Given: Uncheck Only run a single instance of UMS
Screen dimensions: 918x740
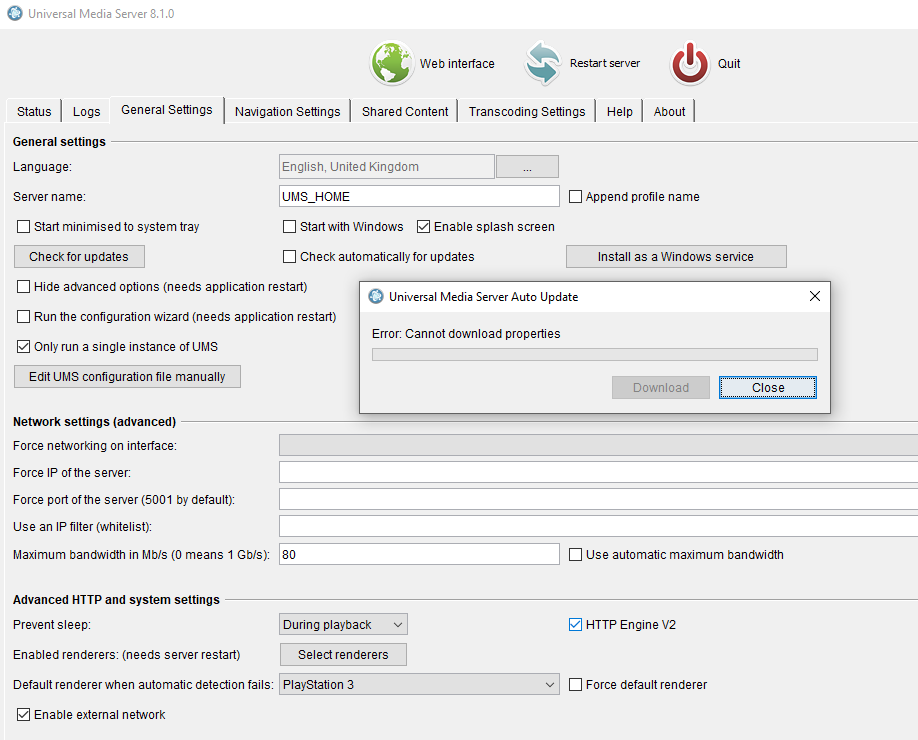Looking at the screenshot, I should tap(23, 347).
